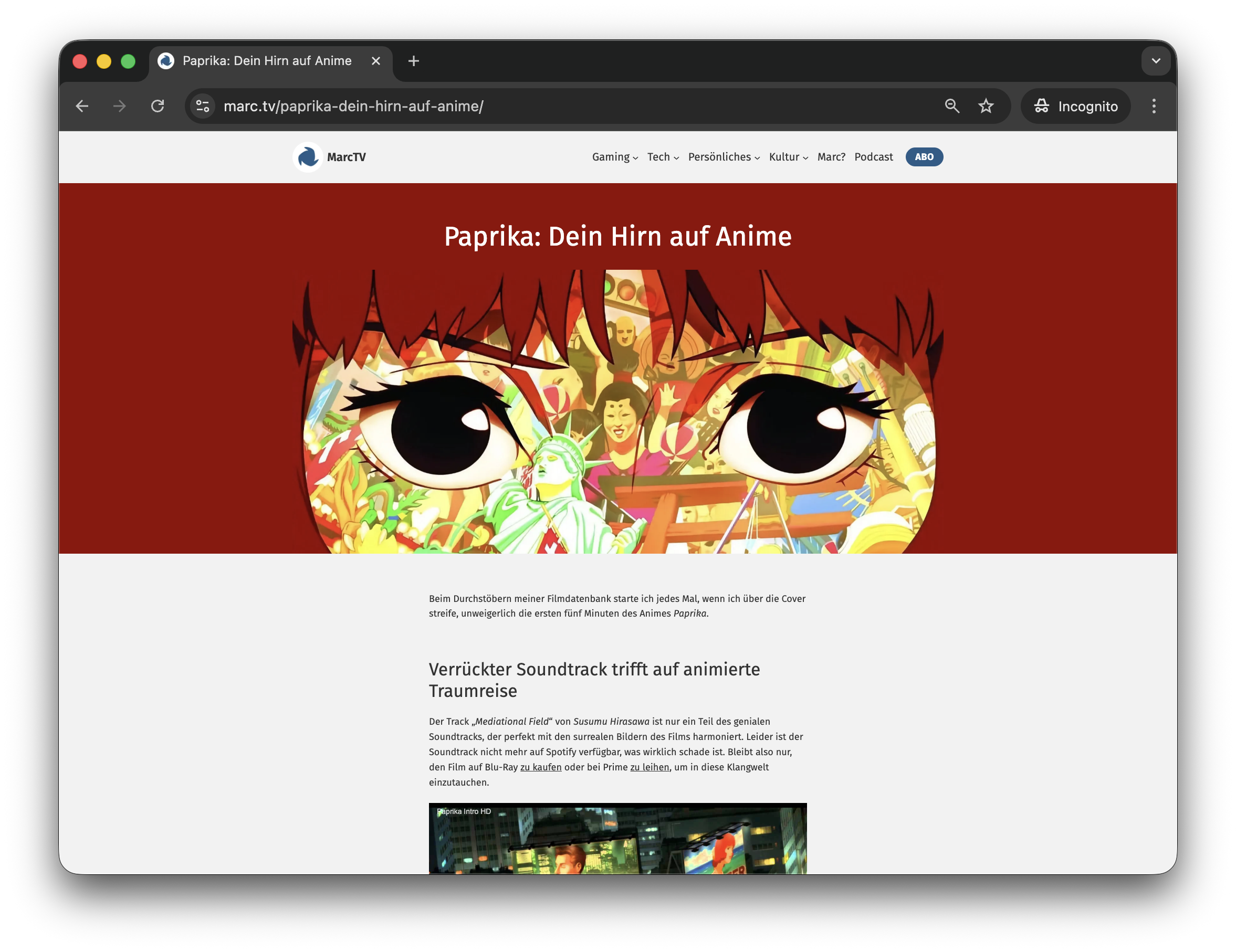Open Chrome three-dot menu

[1154, 107]
